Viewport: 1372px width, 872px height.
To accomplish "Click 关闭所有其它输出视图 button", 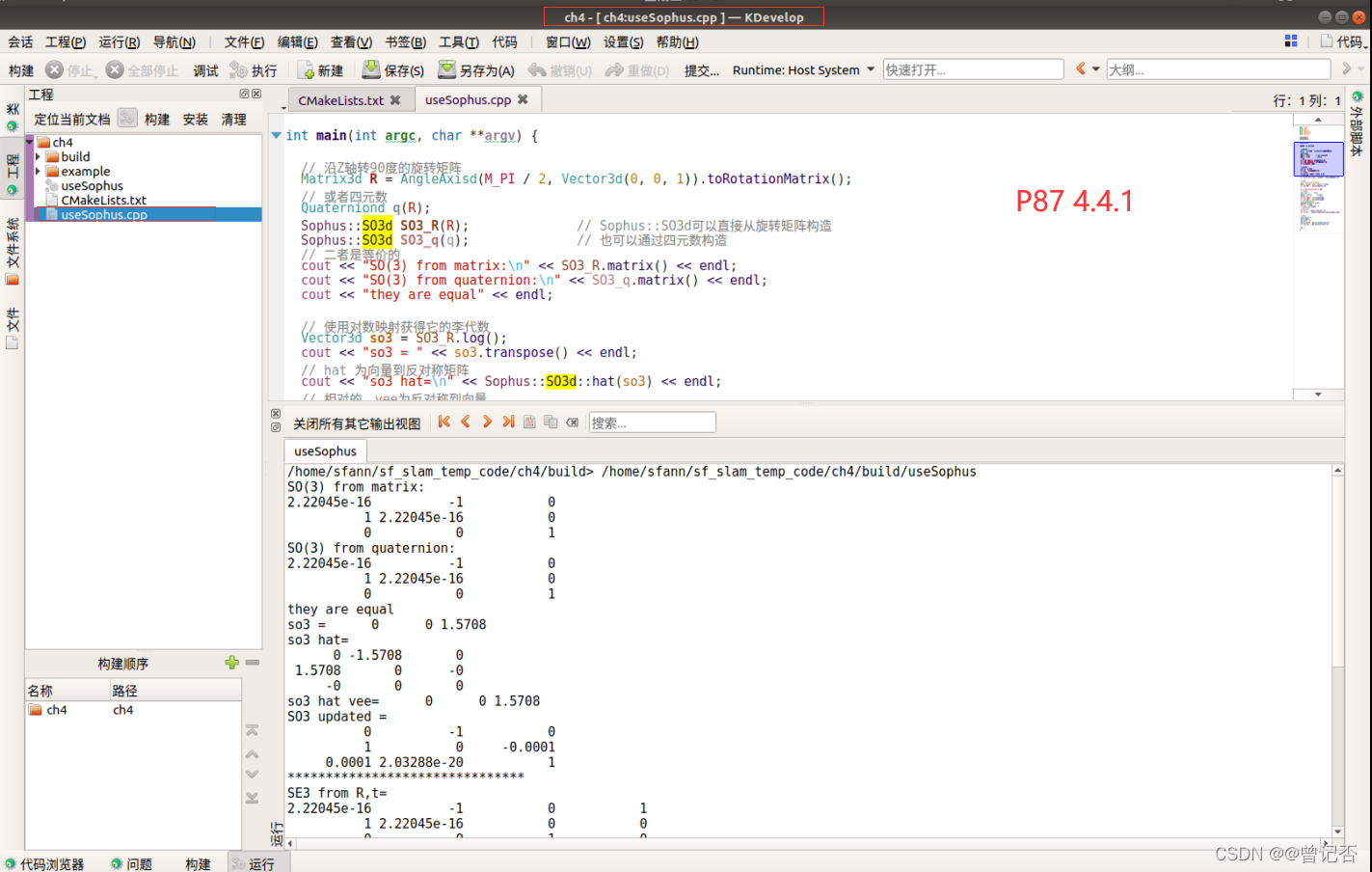I will pos(357,423).
